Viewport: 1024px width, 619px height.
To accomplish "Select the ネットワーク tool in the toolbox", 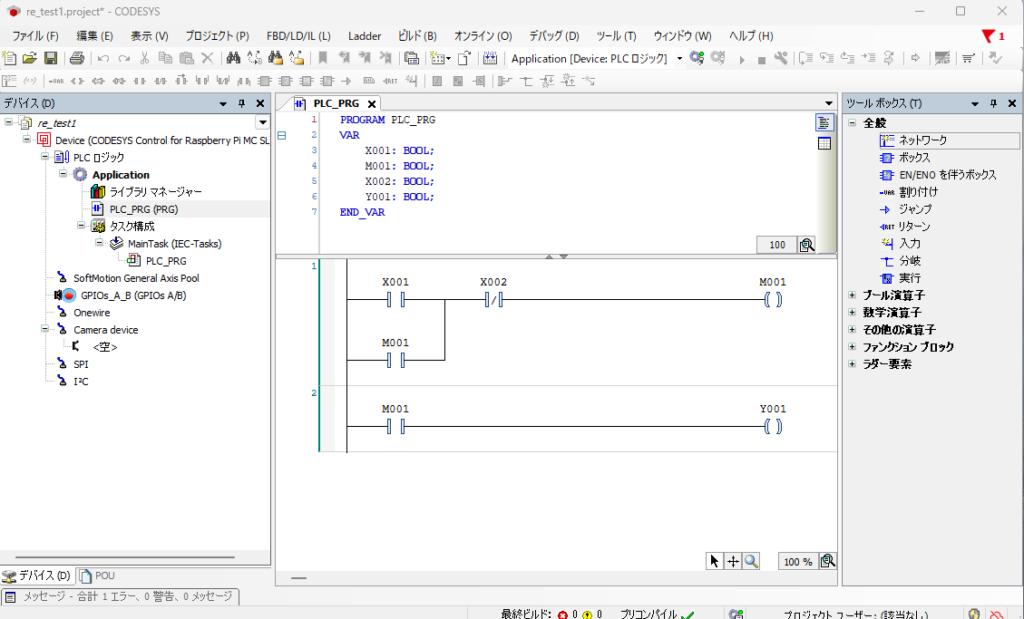I will tap(921, 140).
